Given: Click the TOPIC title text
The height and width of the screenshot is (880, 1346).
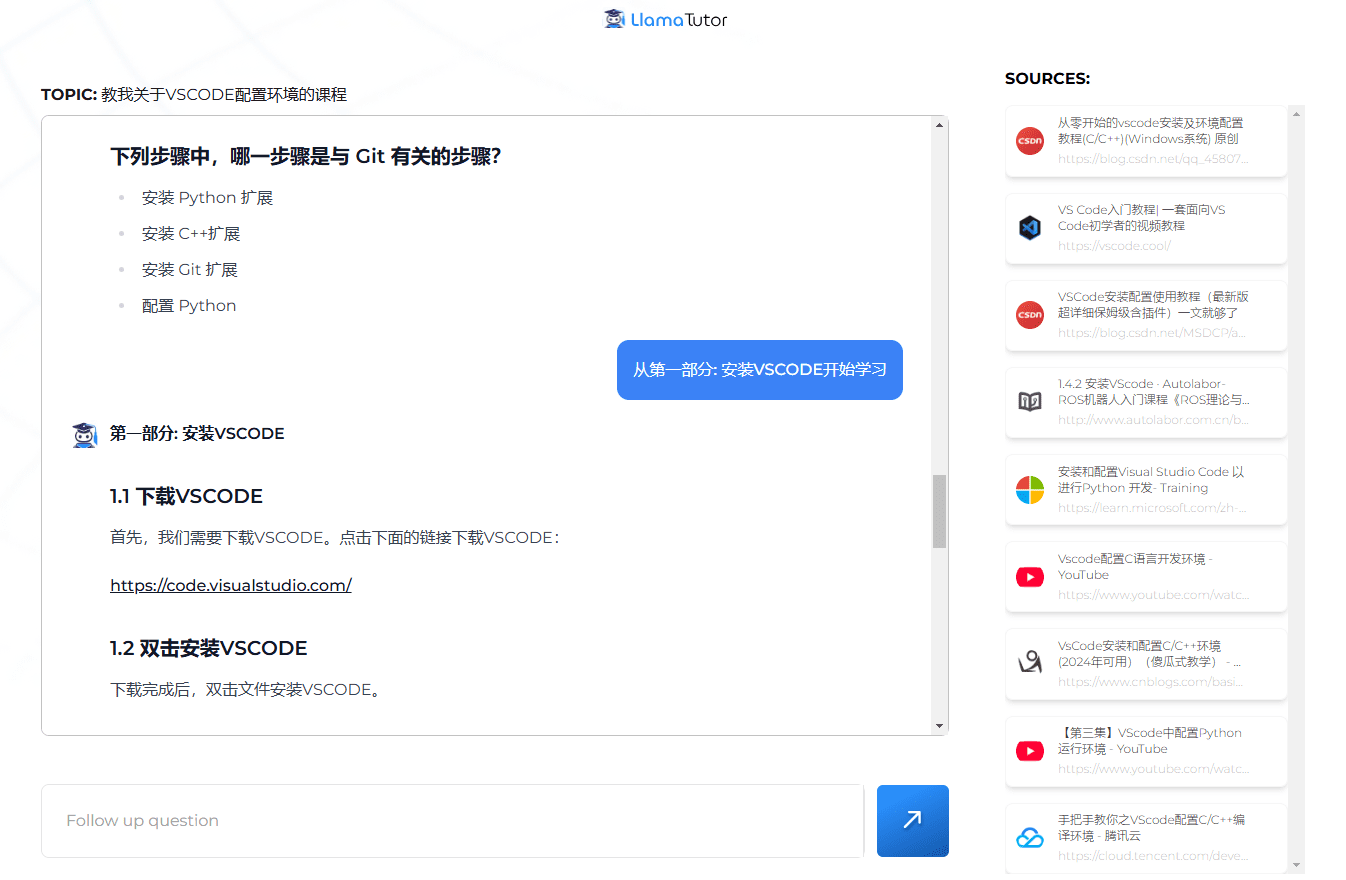Looking at the screenshot, I should point(194,95).
